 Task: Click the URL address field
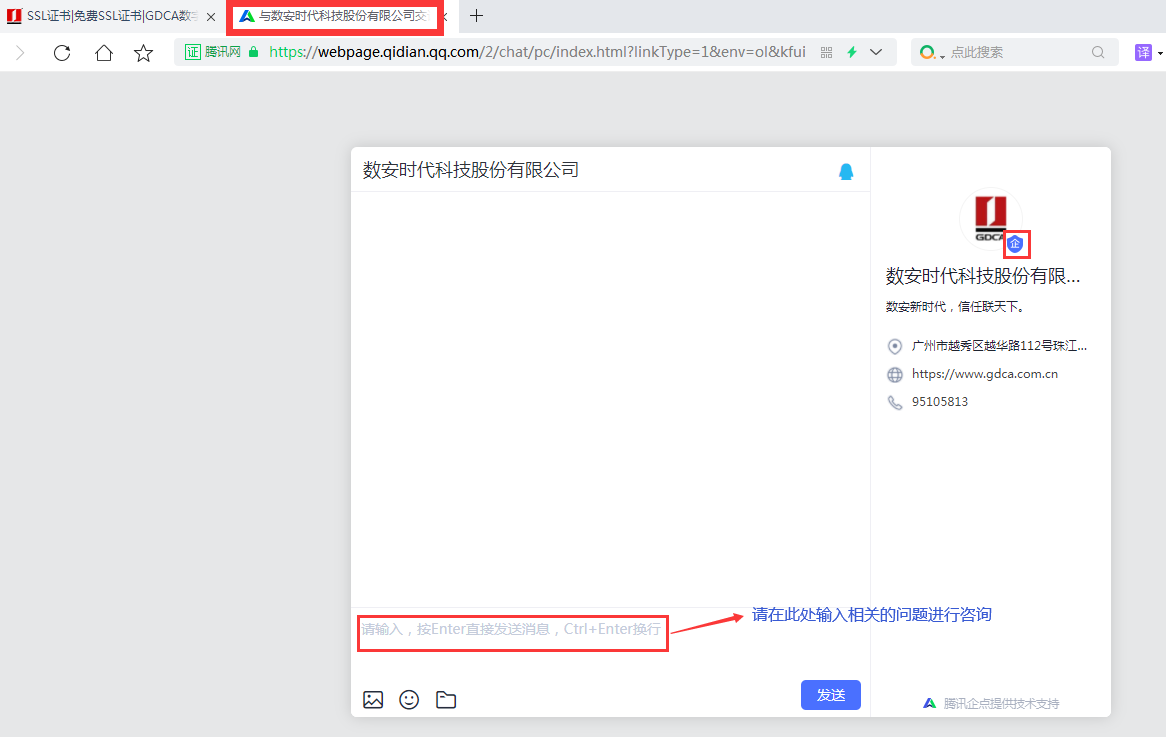[537, 52]
